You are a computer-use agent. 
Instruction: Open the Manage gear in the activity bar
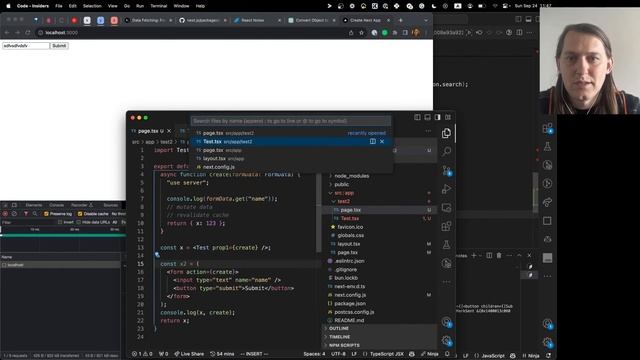447,340
